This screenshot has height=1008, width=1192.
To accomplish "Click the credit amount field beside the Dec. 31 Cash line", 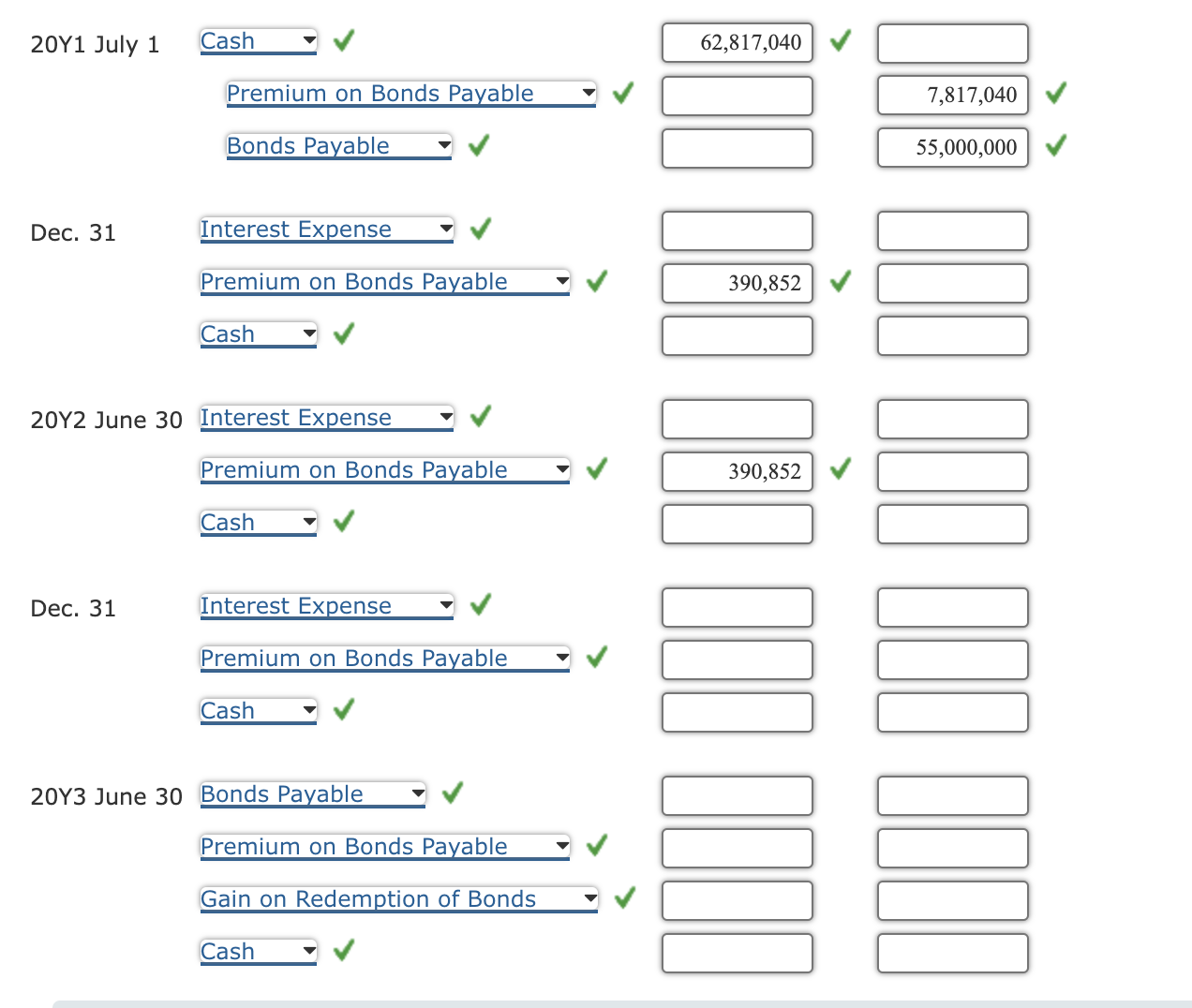I will pyautogui.click(x=952, y=335).
